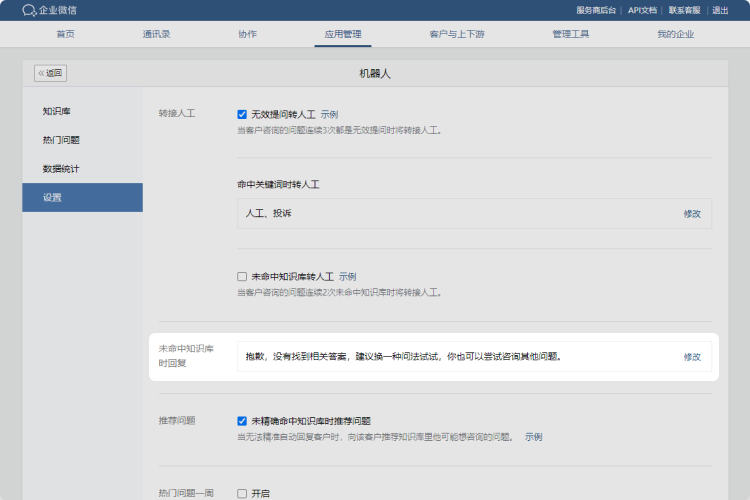Click the 机器人 page title

(375, 74)
